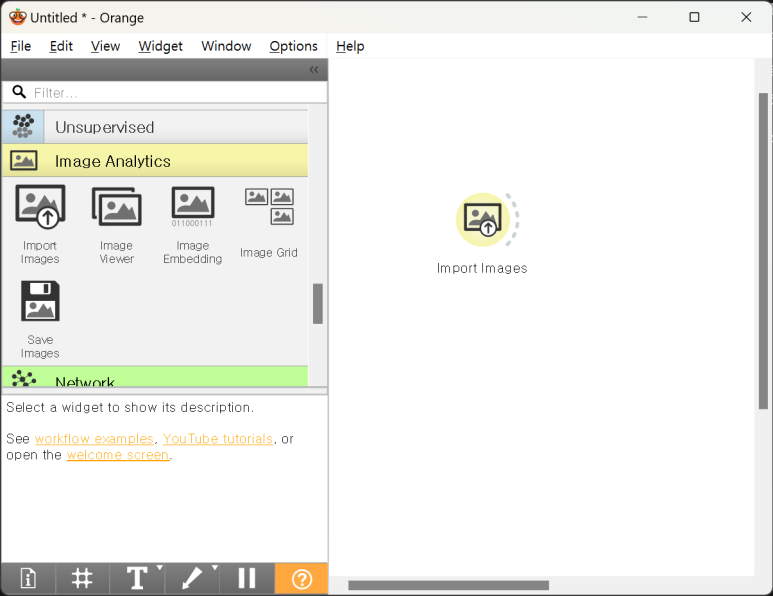
Task: Open the Edit menu
Action: coord(61,46)
